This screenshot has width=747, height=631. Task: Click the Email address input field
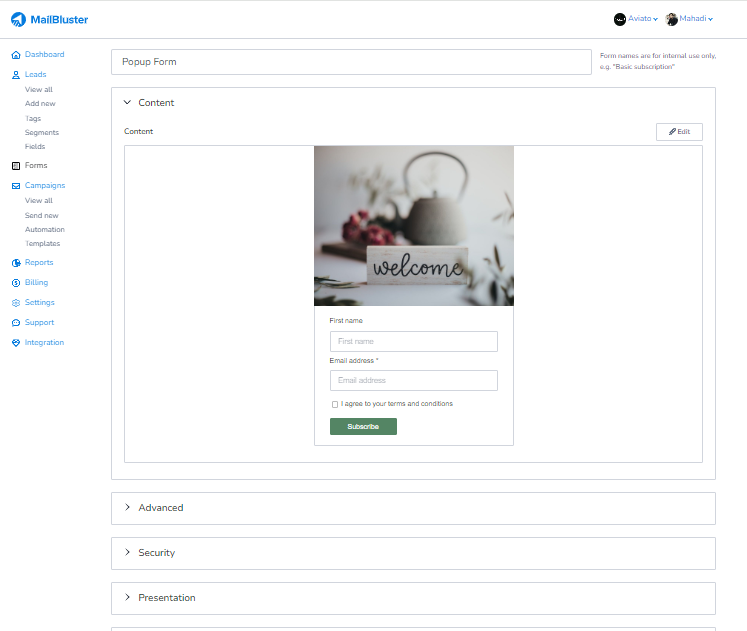[414, 381]
